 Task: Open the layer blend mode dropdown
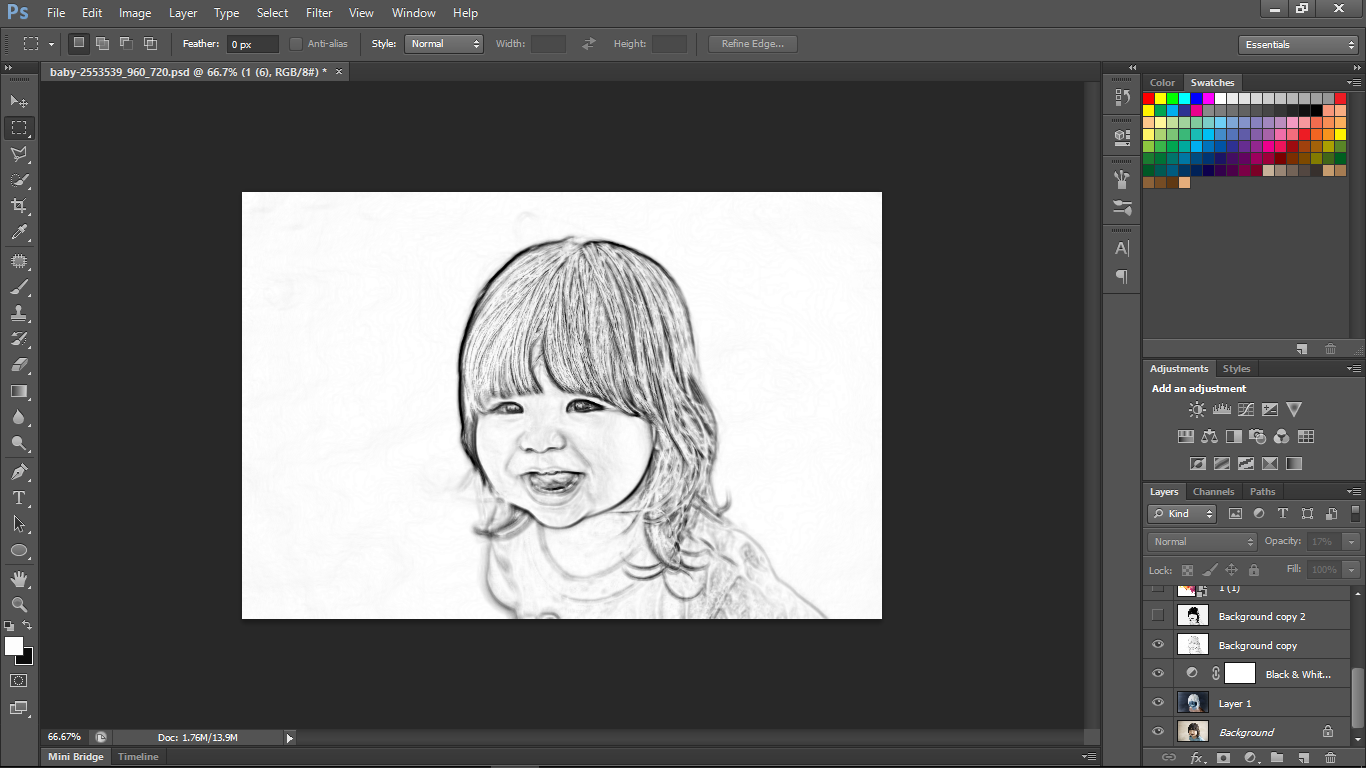point(1202,541)
